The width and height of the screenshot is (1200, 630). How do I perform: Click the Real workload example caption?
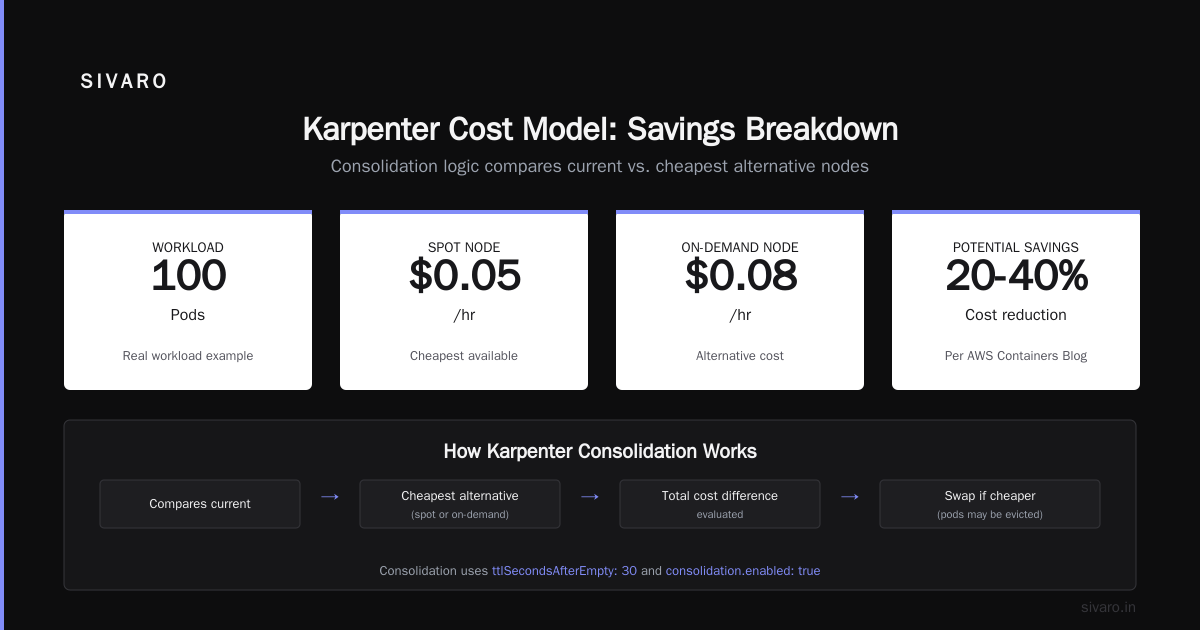(188, 355)
